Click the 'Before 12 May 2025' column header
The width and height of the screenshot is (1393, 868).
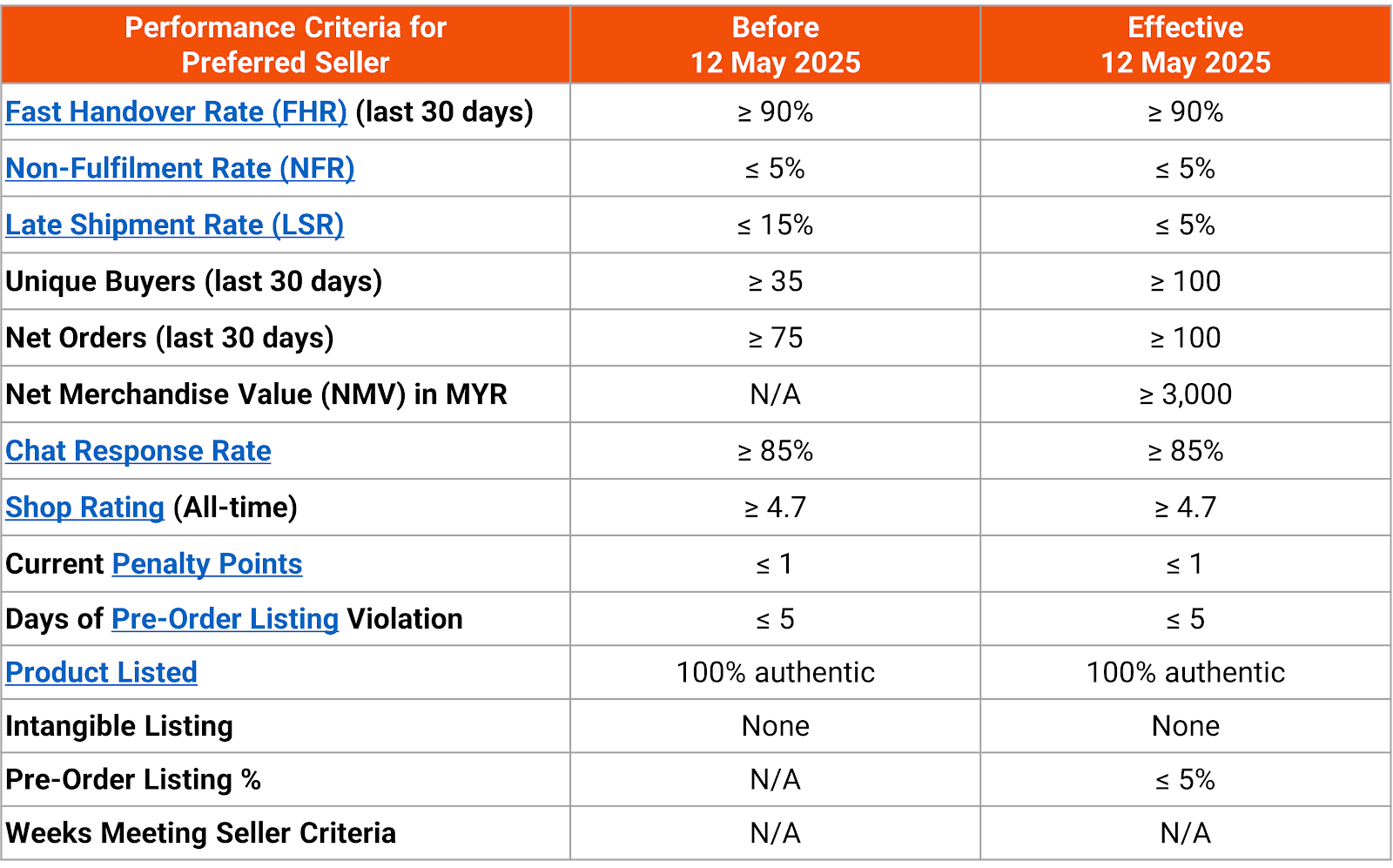coord(775,45)
